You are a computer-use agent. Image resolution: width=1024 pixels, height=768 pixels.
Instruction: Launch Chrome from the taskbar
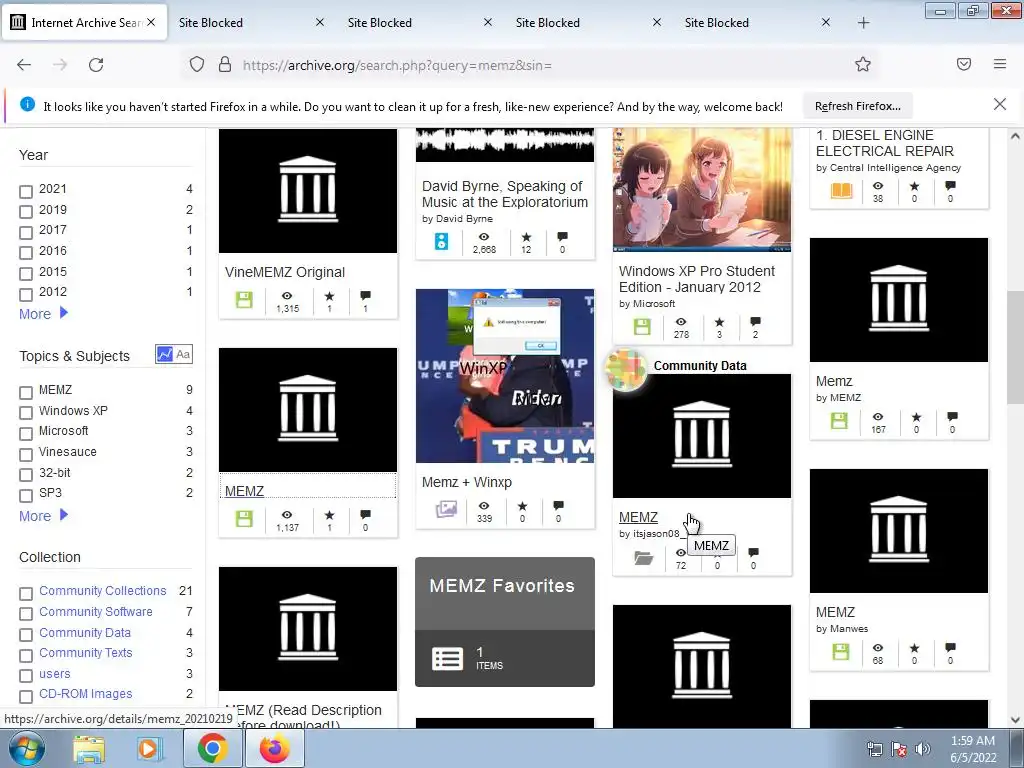tap(212, 748)
